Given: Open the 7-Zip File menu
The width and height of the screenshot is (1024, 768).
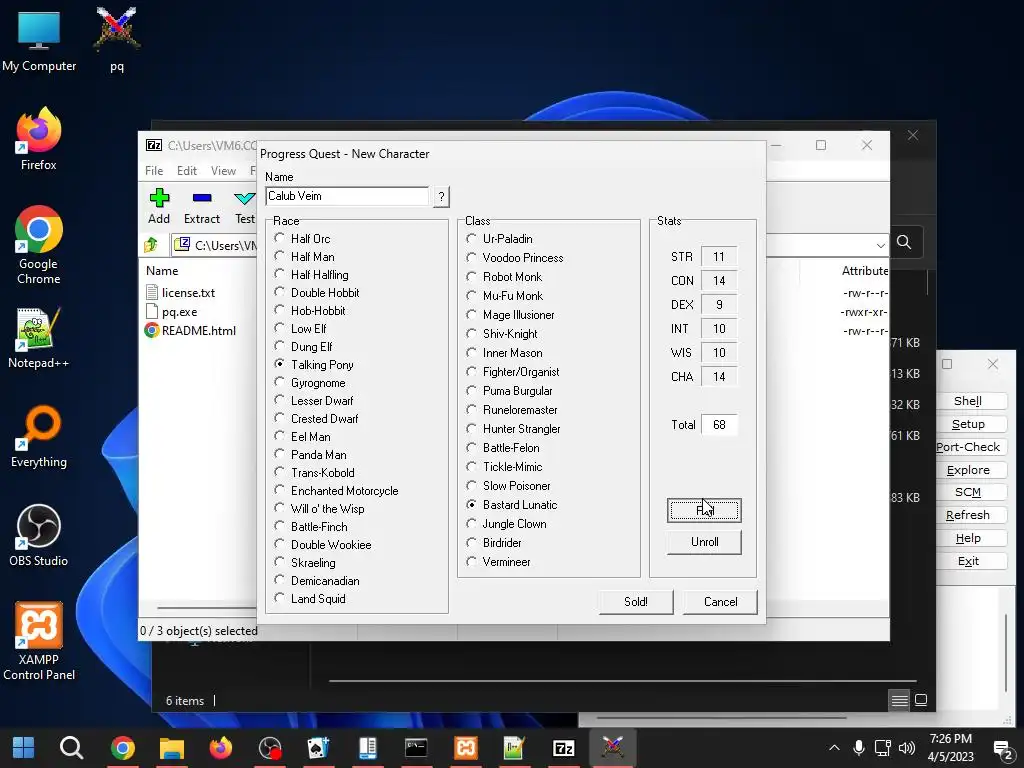Looking at the screenshot, I should click(x=154, y=170).
